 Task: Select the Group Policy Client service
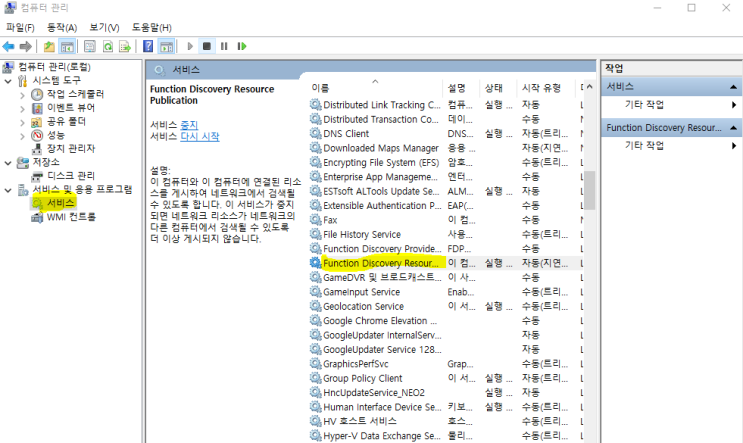pos(446,379)
